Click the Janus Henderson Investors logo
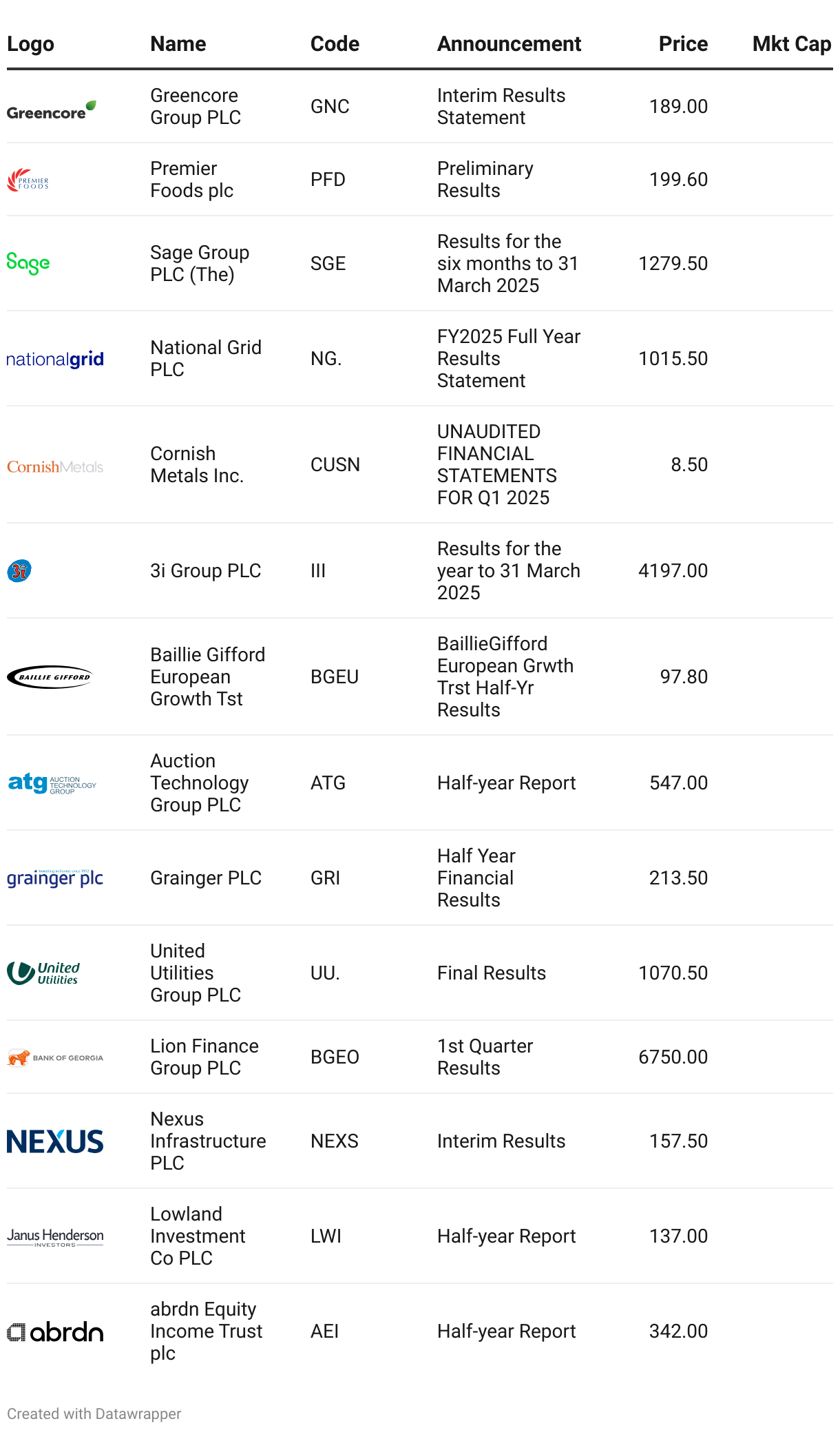 (x=55, y=1237)
